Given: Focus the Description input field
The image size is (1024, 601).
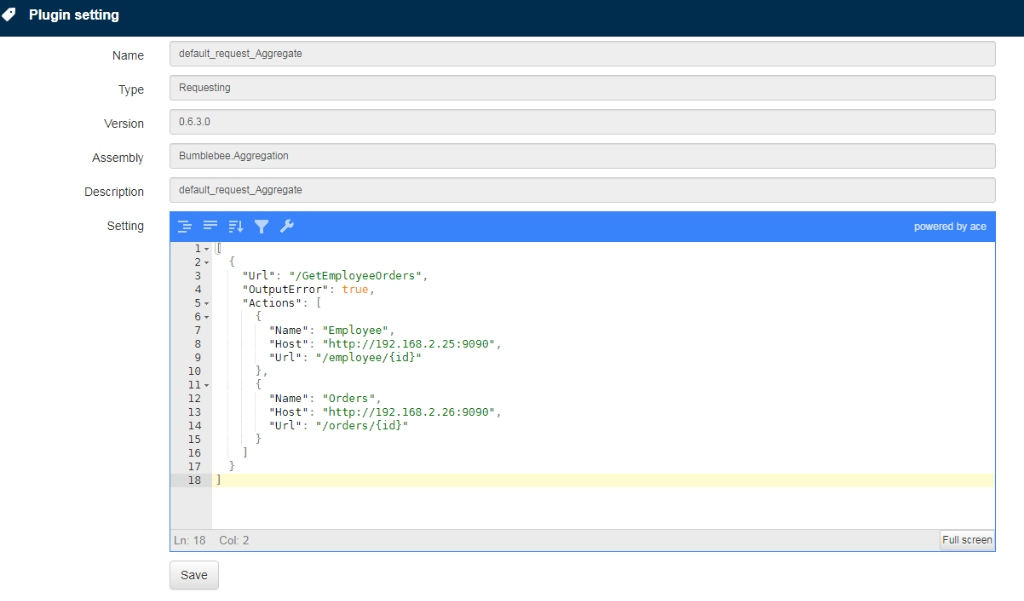Looking at the screenshot, I should (x=583, y=189).
